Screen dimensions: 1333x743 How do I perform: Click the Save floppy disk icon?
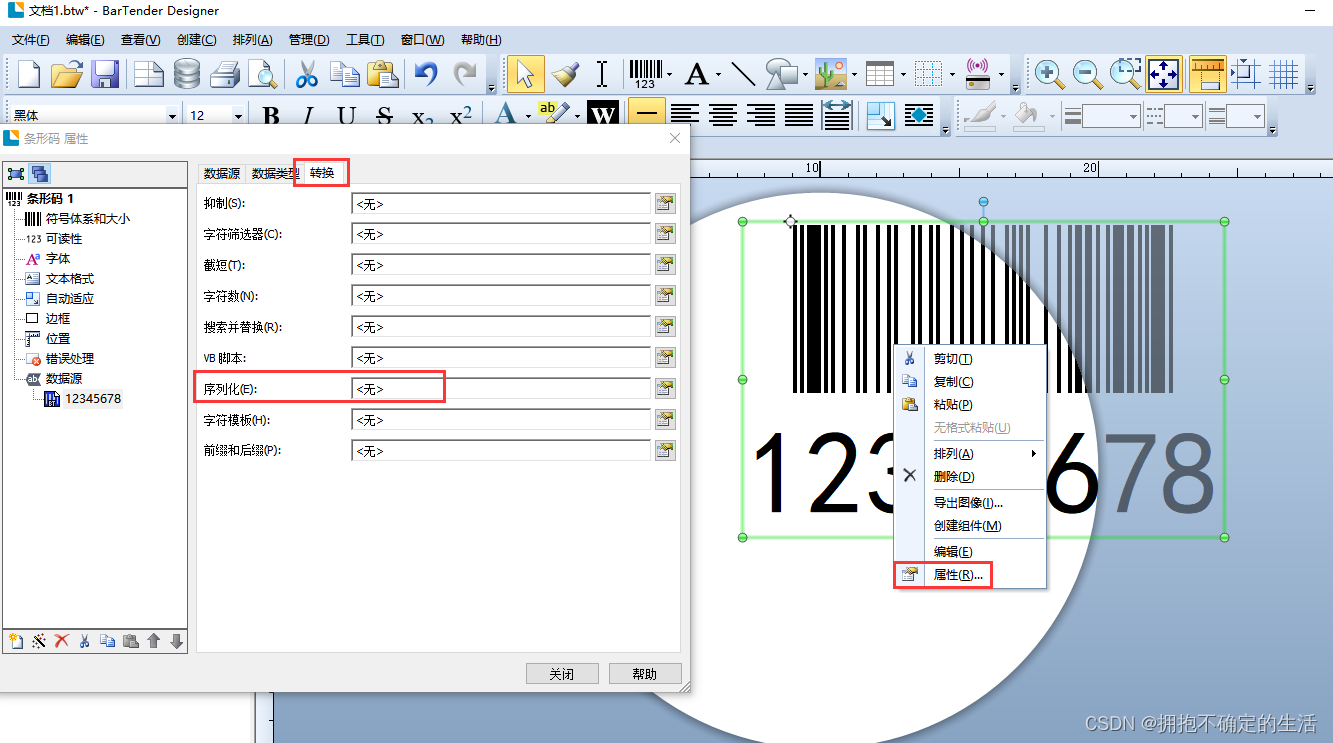click(x=105, y=74)
